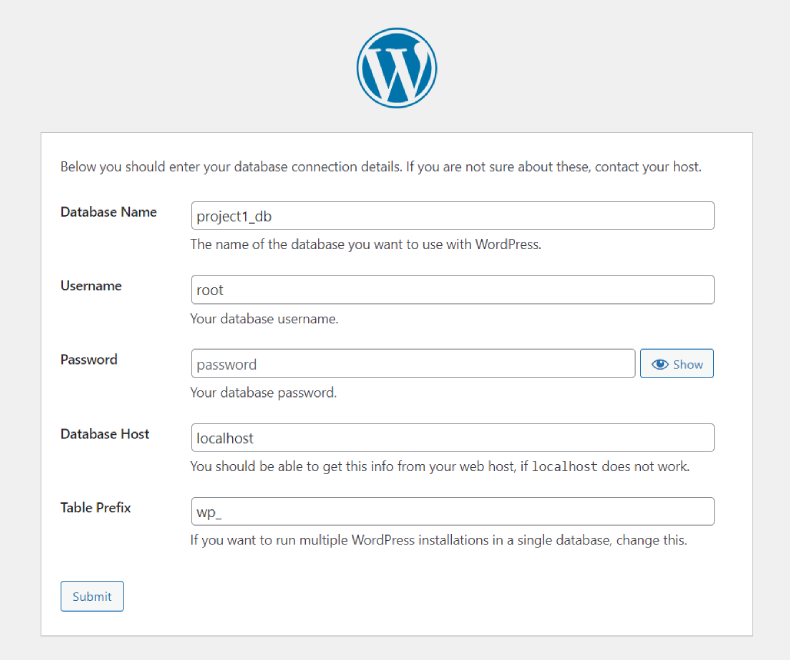Toggle password visibility with Show button

(677, 363)
